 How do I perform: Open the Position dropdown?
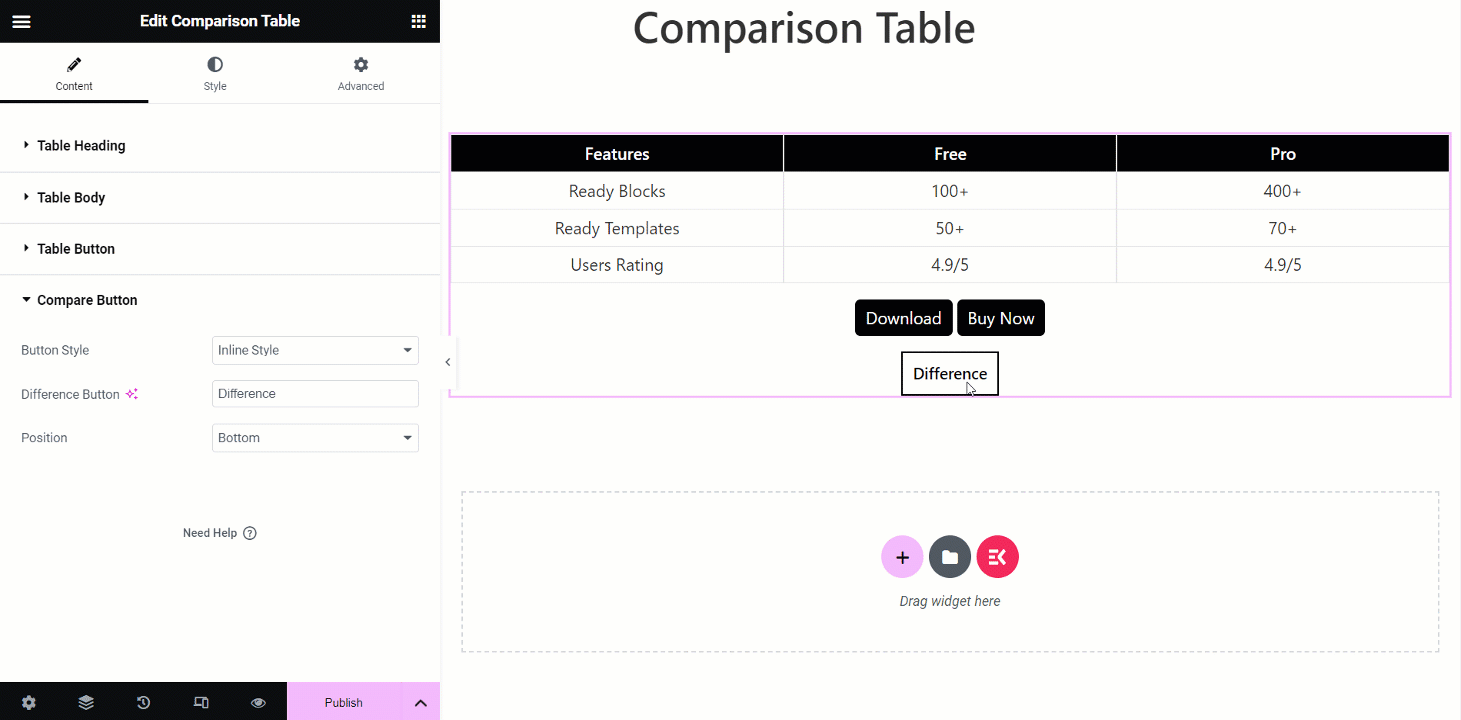click(315, 438)
